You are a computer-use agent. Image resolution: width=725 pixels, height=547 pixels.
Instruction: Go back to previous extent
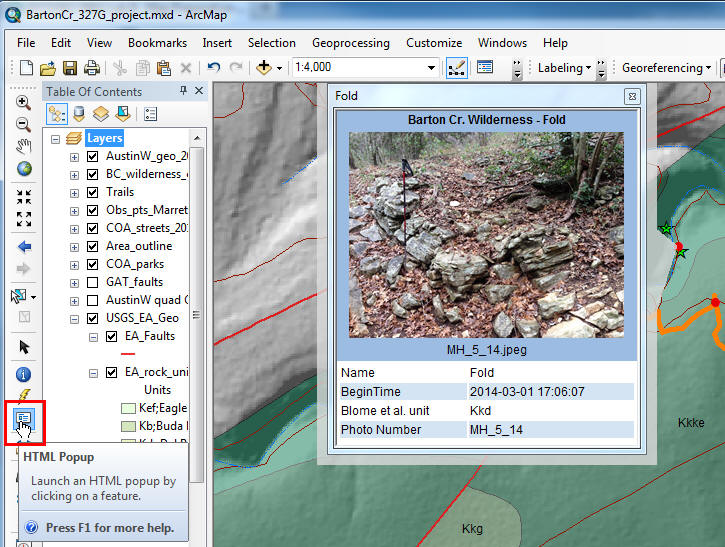point(24,246)
